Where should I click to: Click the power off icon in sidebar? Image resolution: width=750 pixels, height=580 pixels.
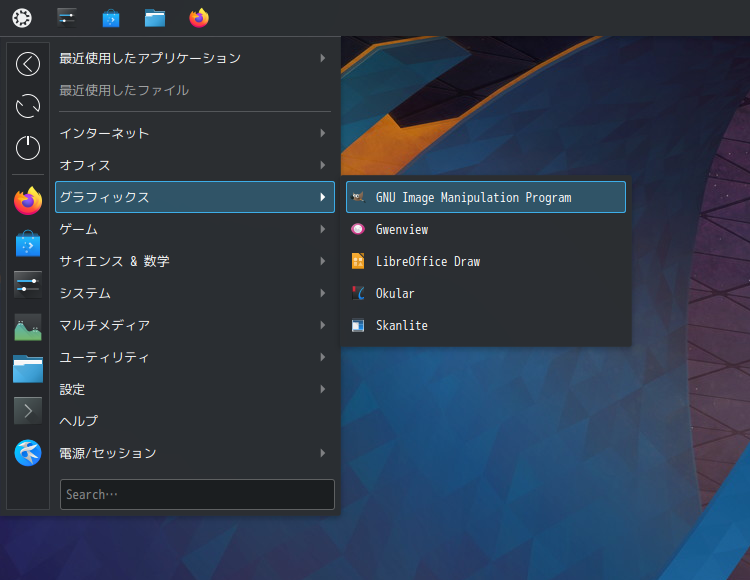[x=28, y=147]
